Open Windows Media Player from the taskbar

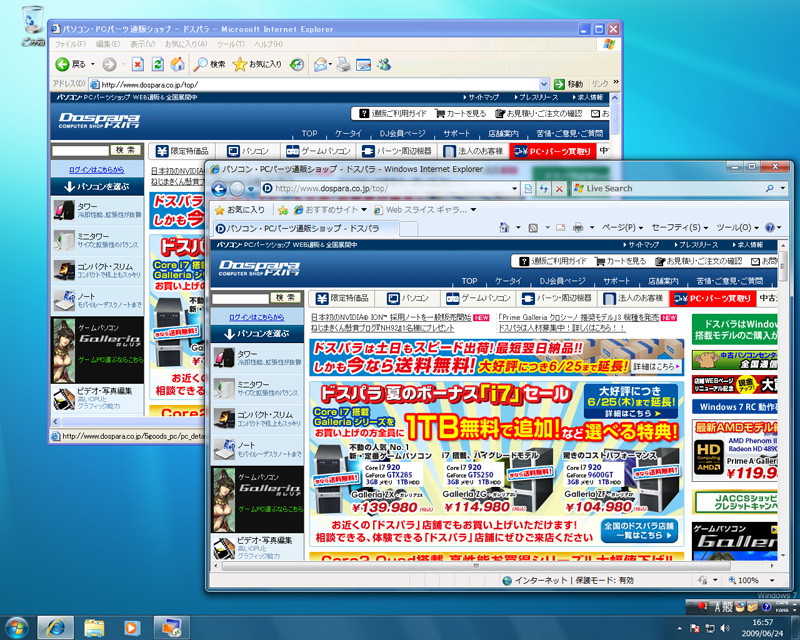(x=132, y=627)
